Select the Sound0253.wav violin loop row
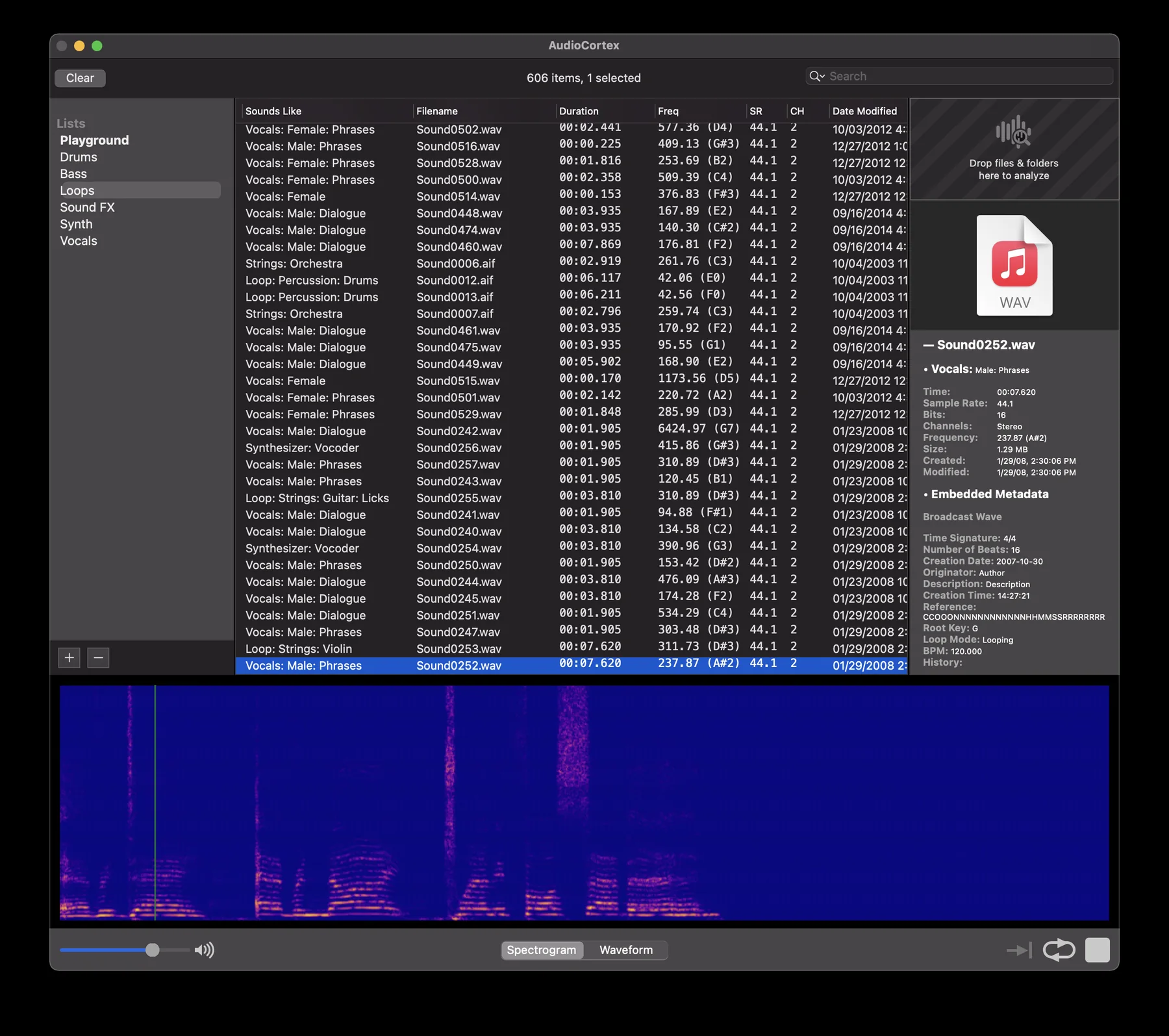The height and width of the screenshot is (1036, 1169). pyautogui.click(x=572, y=649)
